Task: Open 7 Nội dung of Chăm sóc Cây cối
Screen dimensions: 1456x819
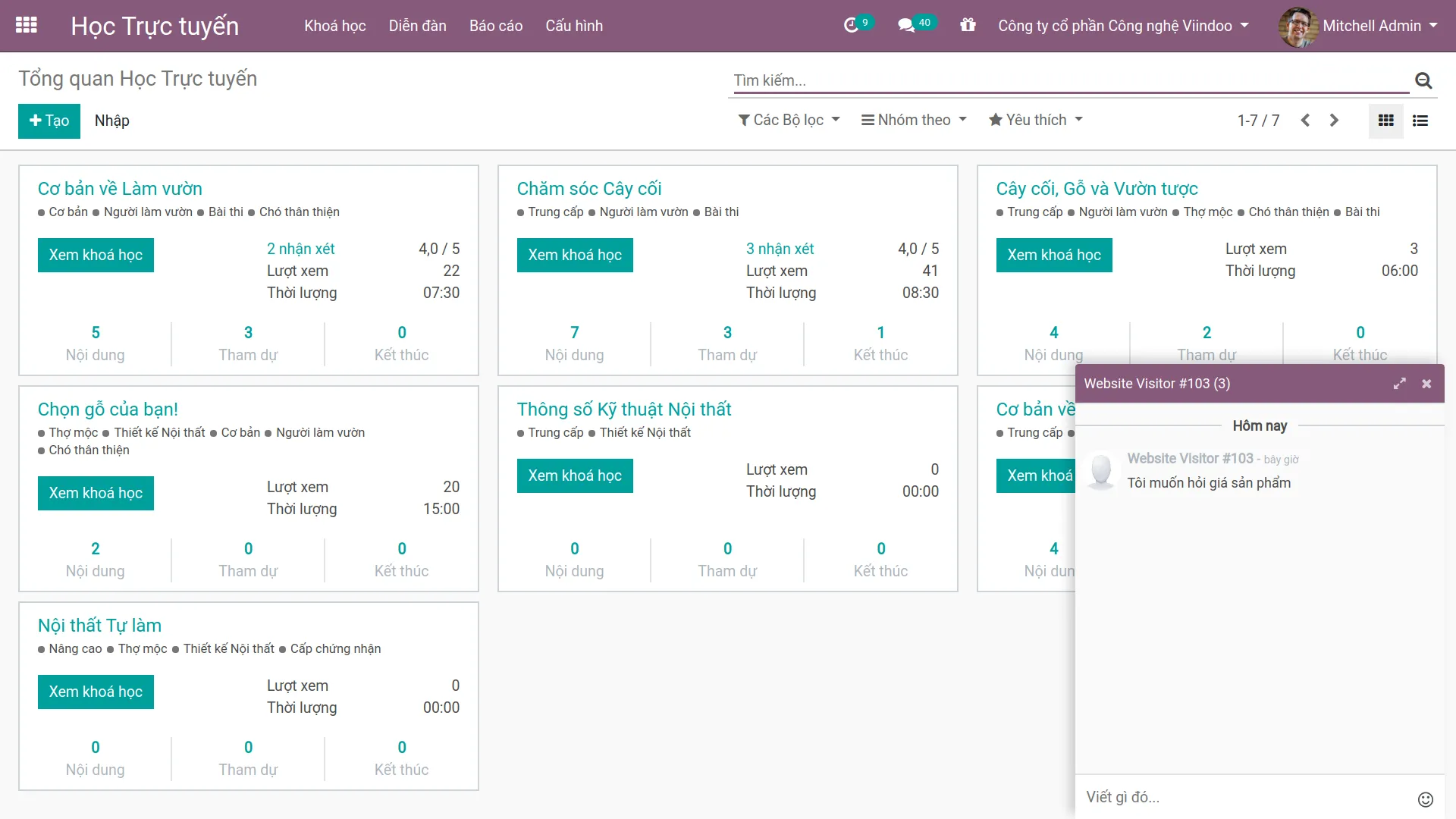Action: 575,344
